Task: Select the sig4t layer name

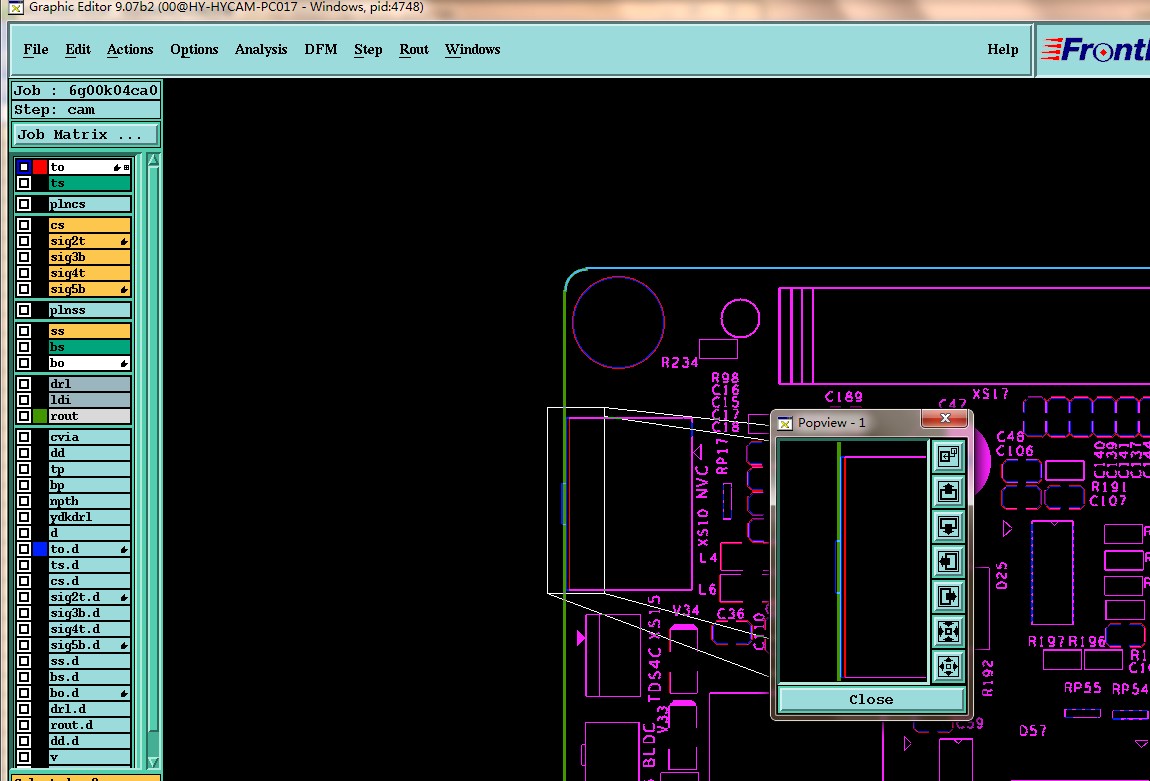Action: (x=89, y=273)
